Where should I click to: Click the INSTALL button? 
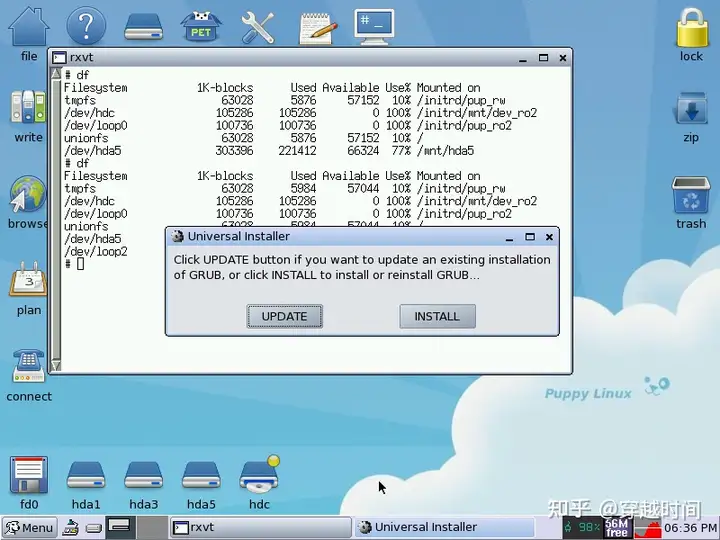coord(437,316)
